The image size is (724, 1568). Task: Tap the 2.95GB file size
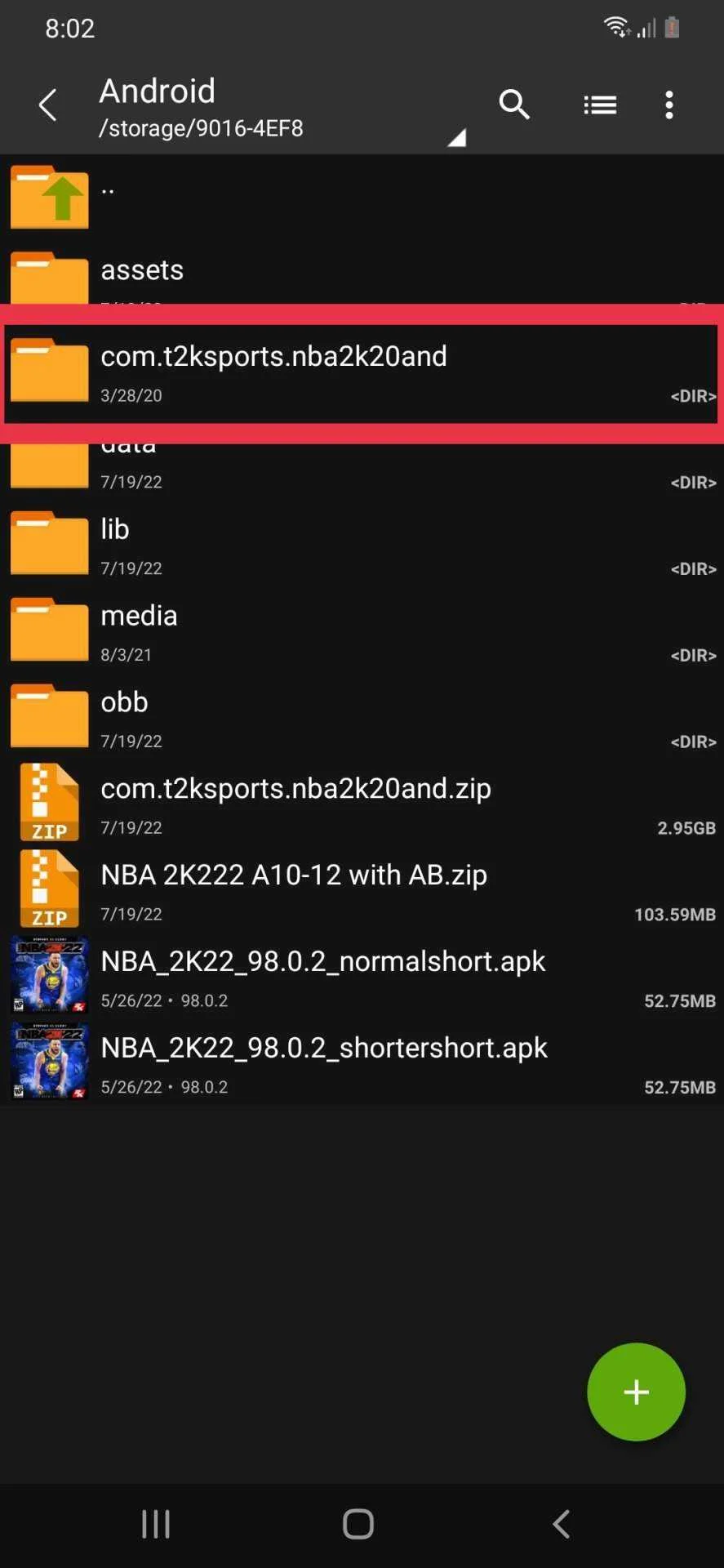[686, 828]
